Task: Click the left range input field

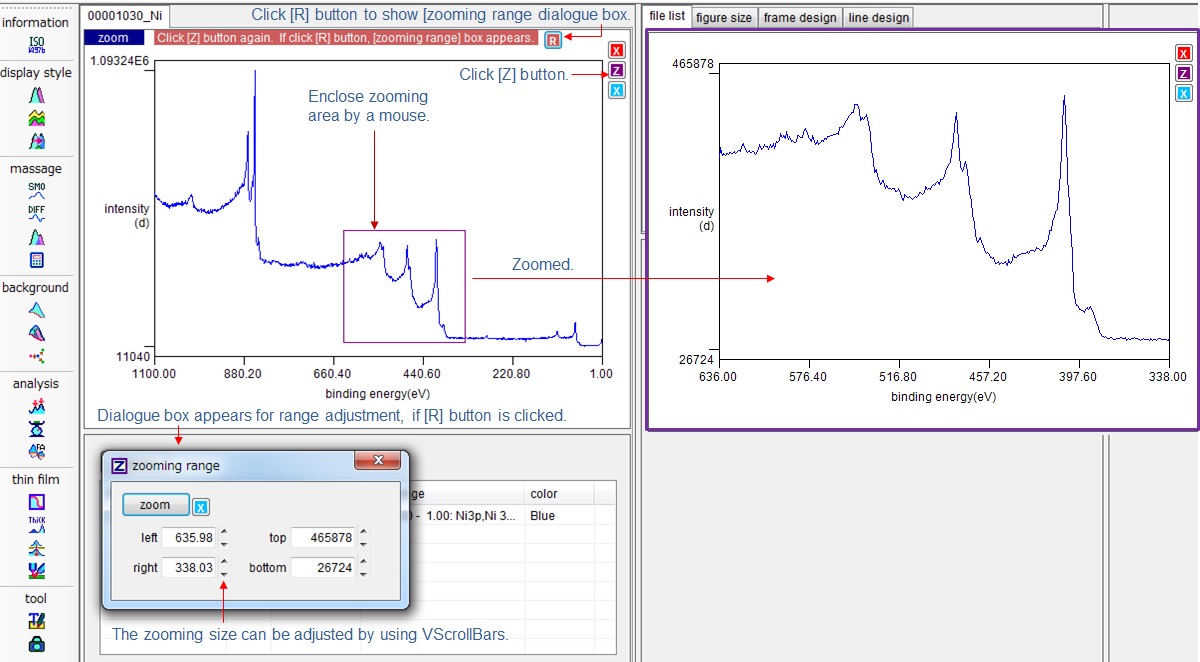Action: [188, 538]
